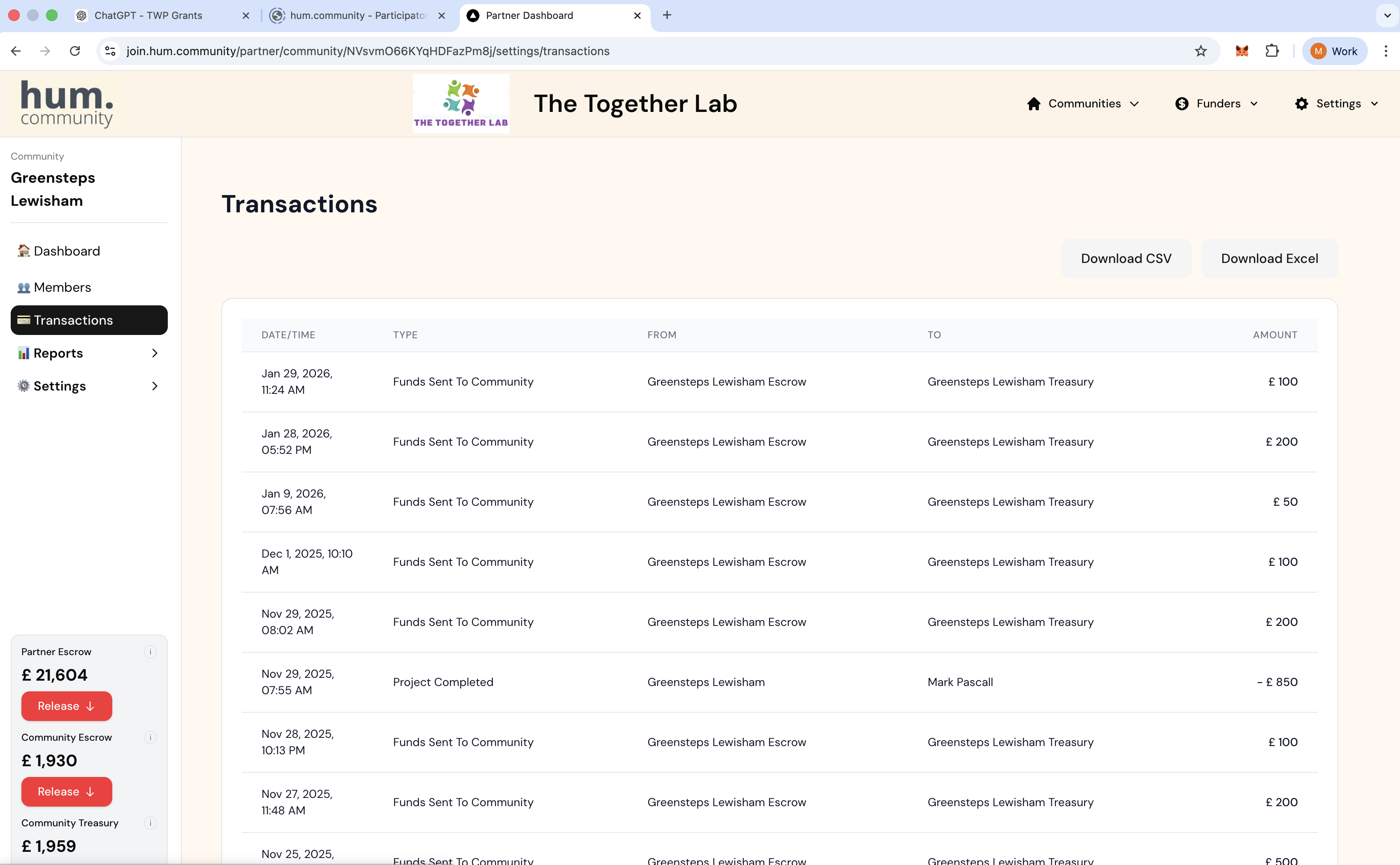The height and width of the screenshot is (865, 1400).
Task: Show Community Treasury info tooltip
Action: pyautogui.click(x=150, y=823)
